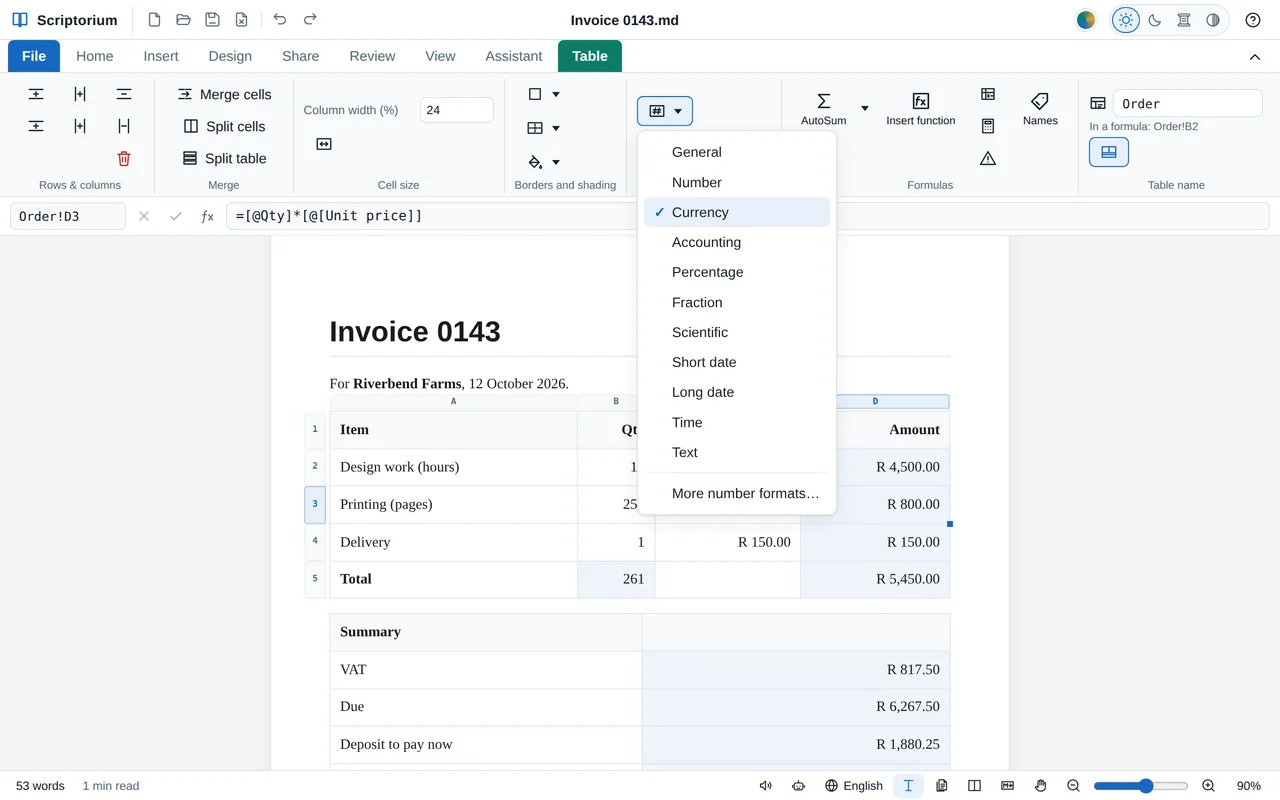Viewport: 1280px width, 800px height.
Task: Cancel the formula edit with the X
Action: coord(144,216)
